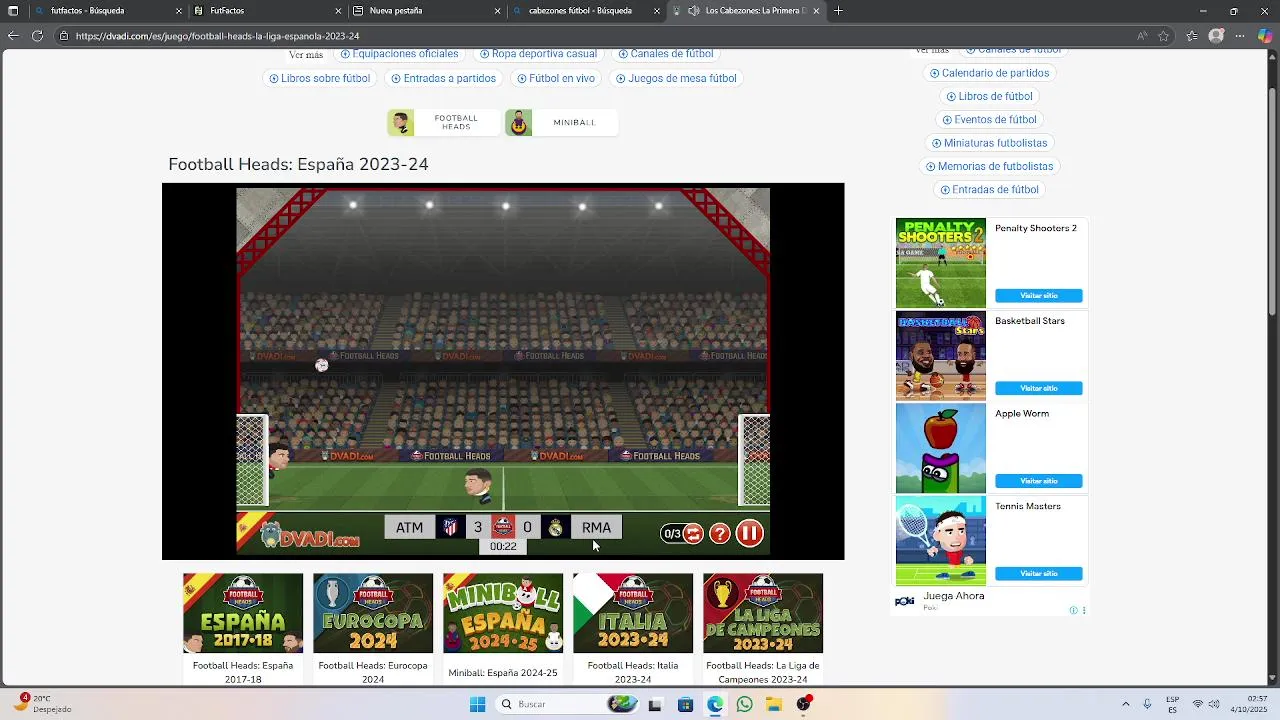1280x720 pixels.
Task: Click the Penalty Shooters 2 ad image
Action: [x=941, y=263]
